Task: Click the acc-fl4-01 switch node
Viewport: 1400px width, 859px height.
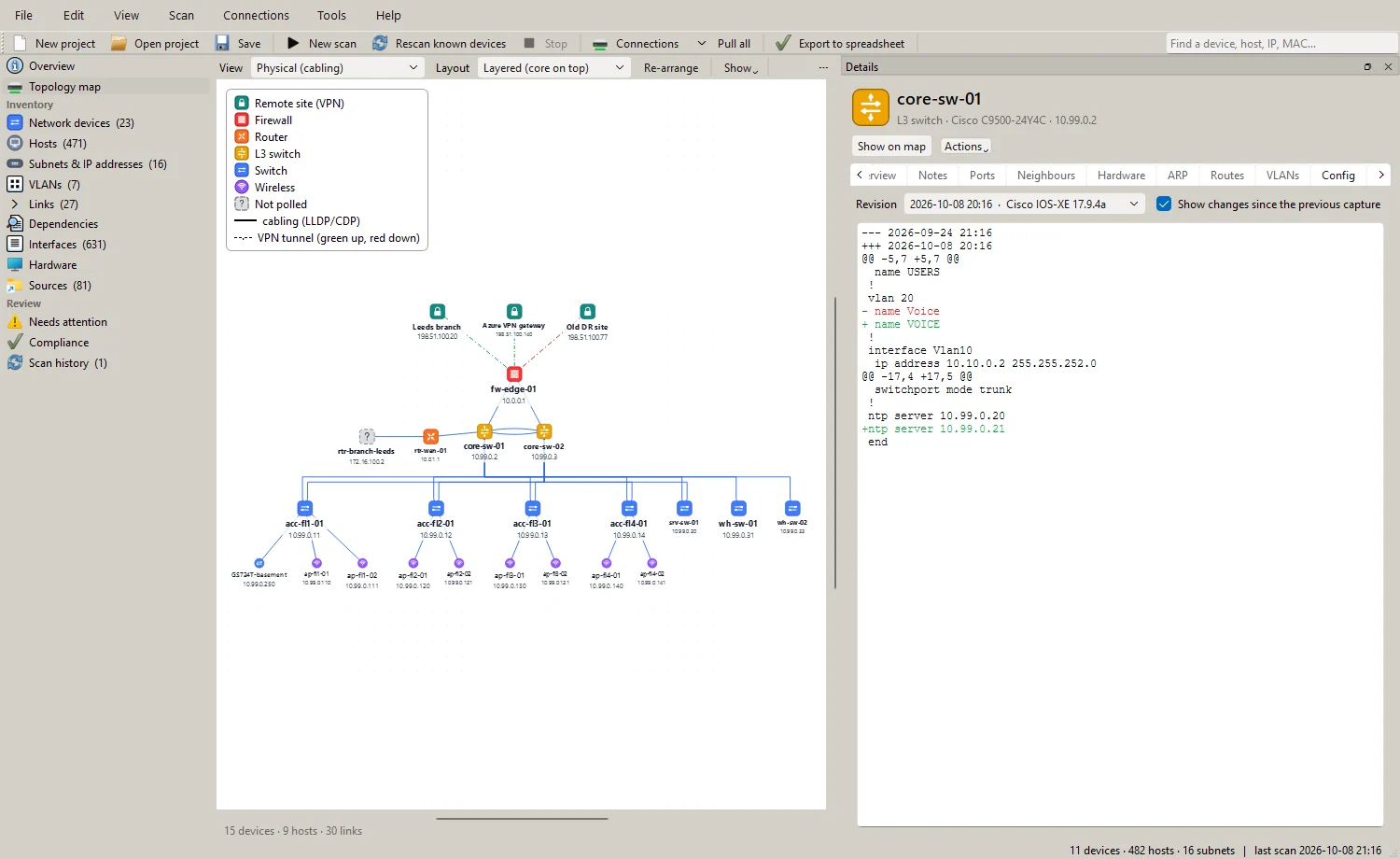Action: [x=629, y=508]
